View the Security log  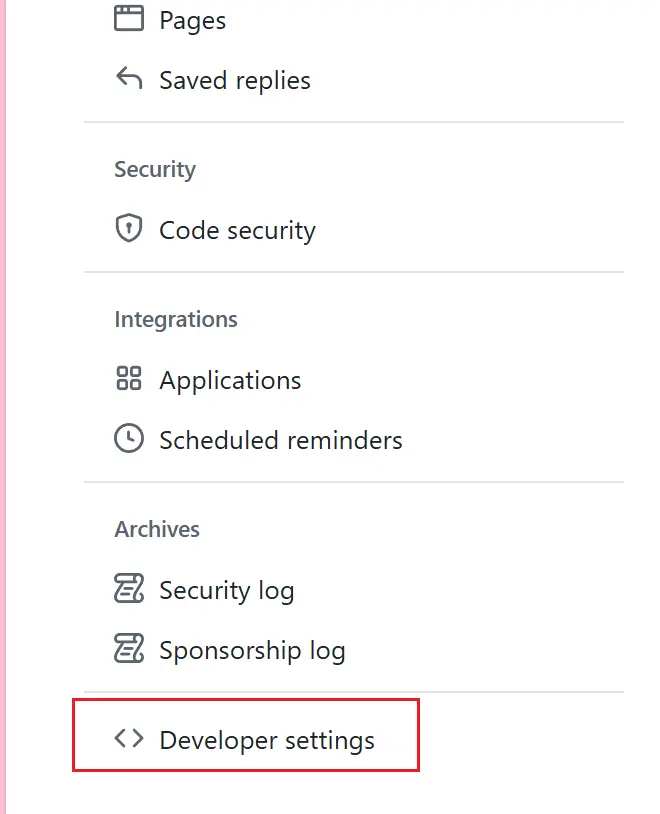point(226,590)
